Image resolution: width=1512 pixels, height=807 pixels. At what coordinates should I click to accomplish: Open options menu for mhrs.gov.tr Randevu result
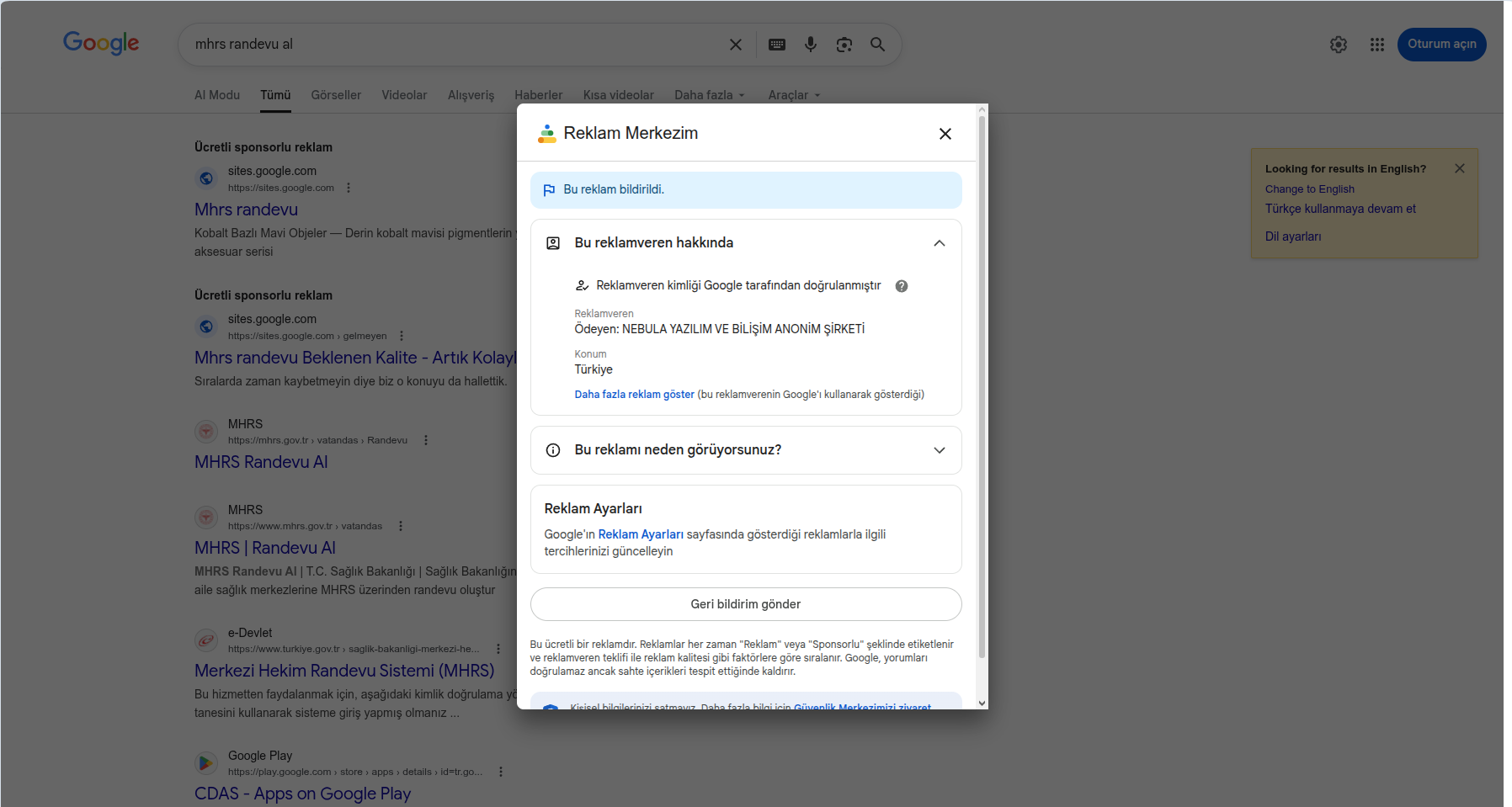(426, 440)
